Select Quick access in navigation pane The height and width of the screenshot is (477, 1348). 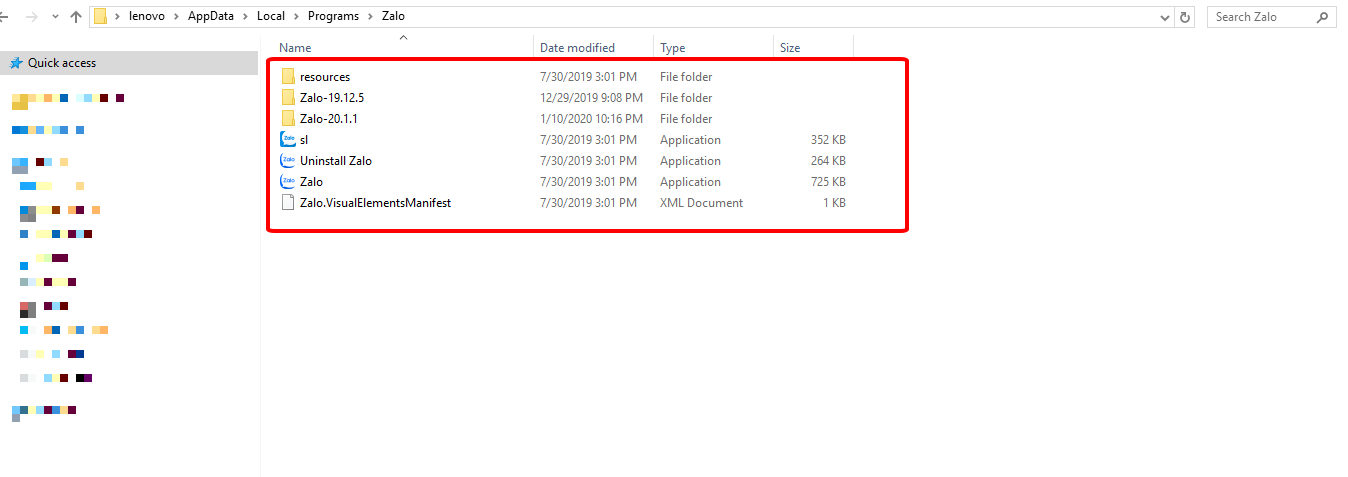pos(129,63)
